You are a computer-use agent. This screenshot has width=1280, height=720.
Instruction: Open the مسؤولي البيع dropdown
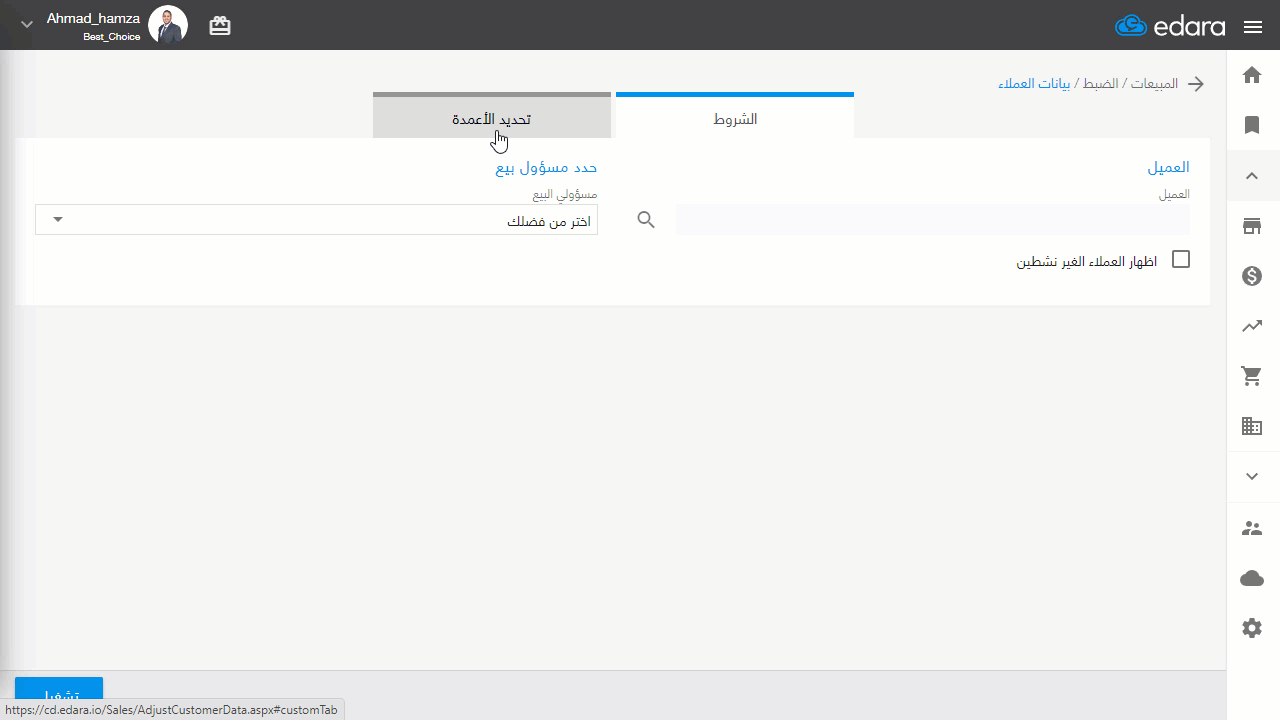coord(316,220)
